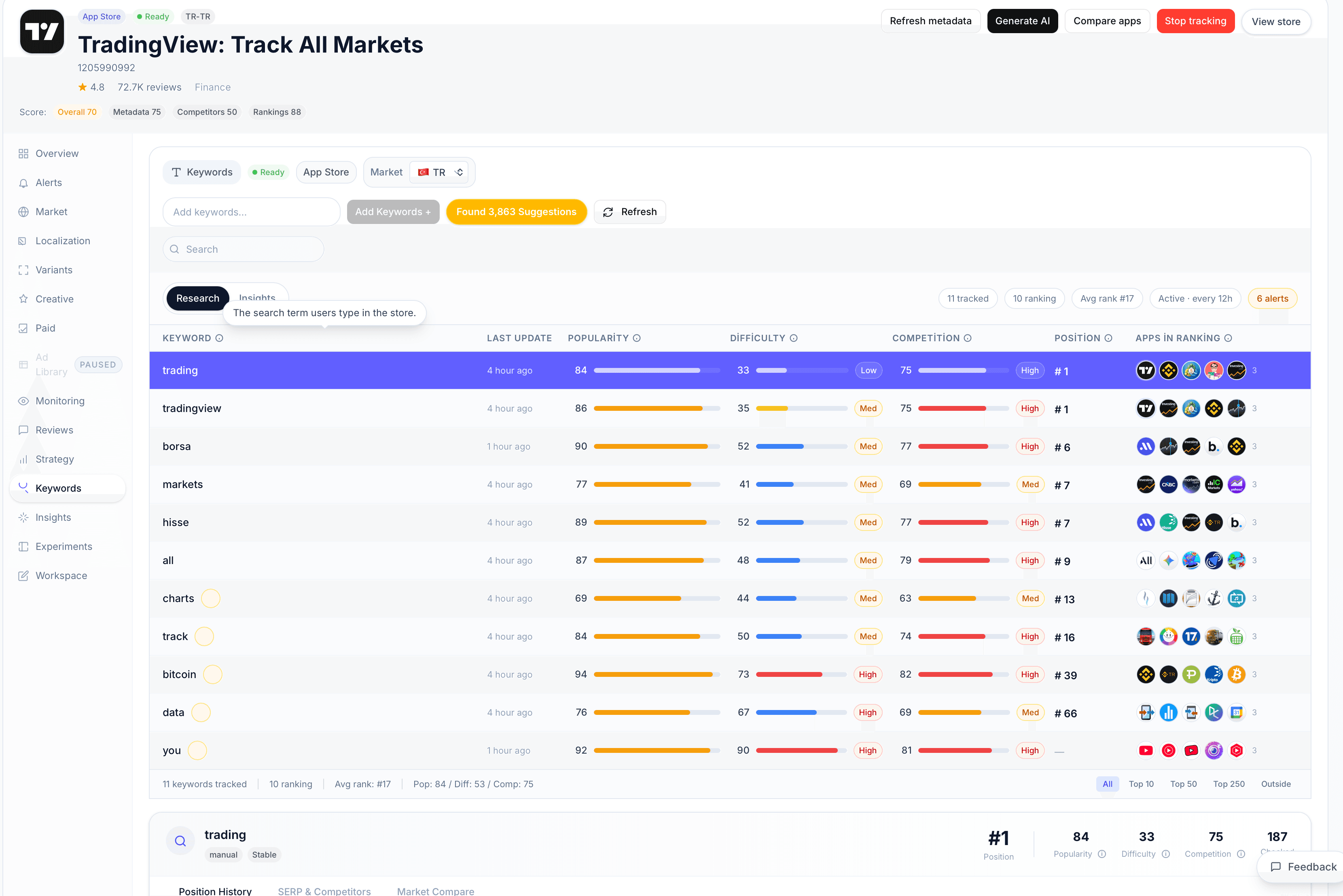Click the Add Keywords + button
Image resolution: width=1343 pixels, height=896 pixels.
coord(393,212)
